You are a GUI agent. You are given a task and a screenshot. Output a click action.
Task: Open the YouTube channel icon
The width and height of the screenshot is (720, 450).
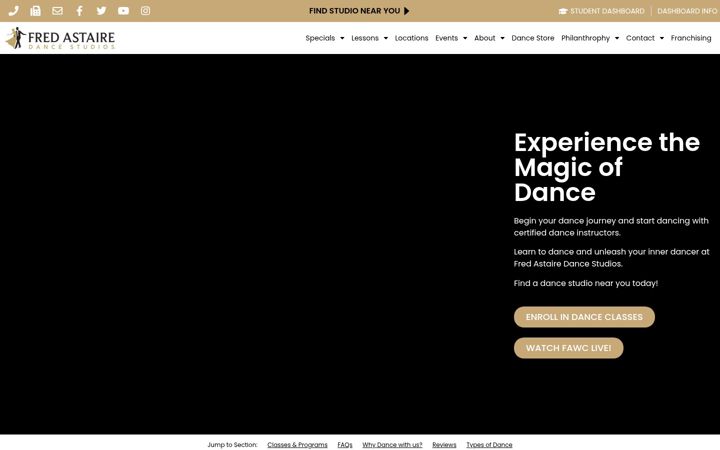point(123,11)
